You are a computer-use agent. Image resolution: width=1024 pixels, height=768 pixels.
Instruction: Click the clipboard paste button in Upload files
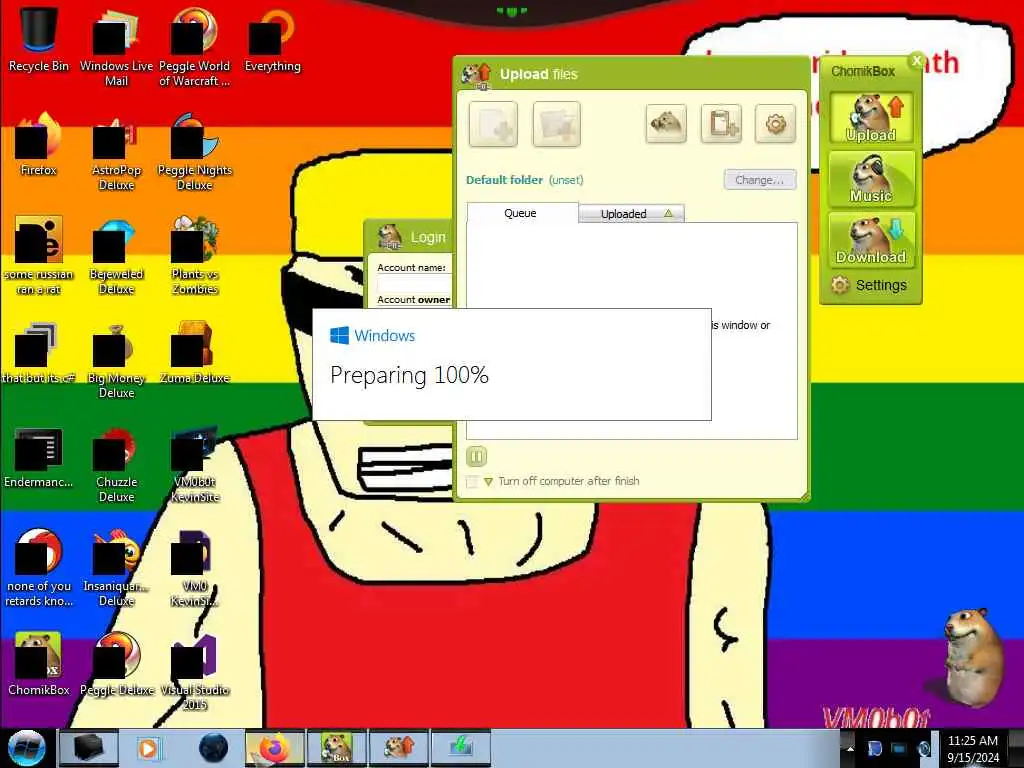pyautogui.click(x=722, y=123)
